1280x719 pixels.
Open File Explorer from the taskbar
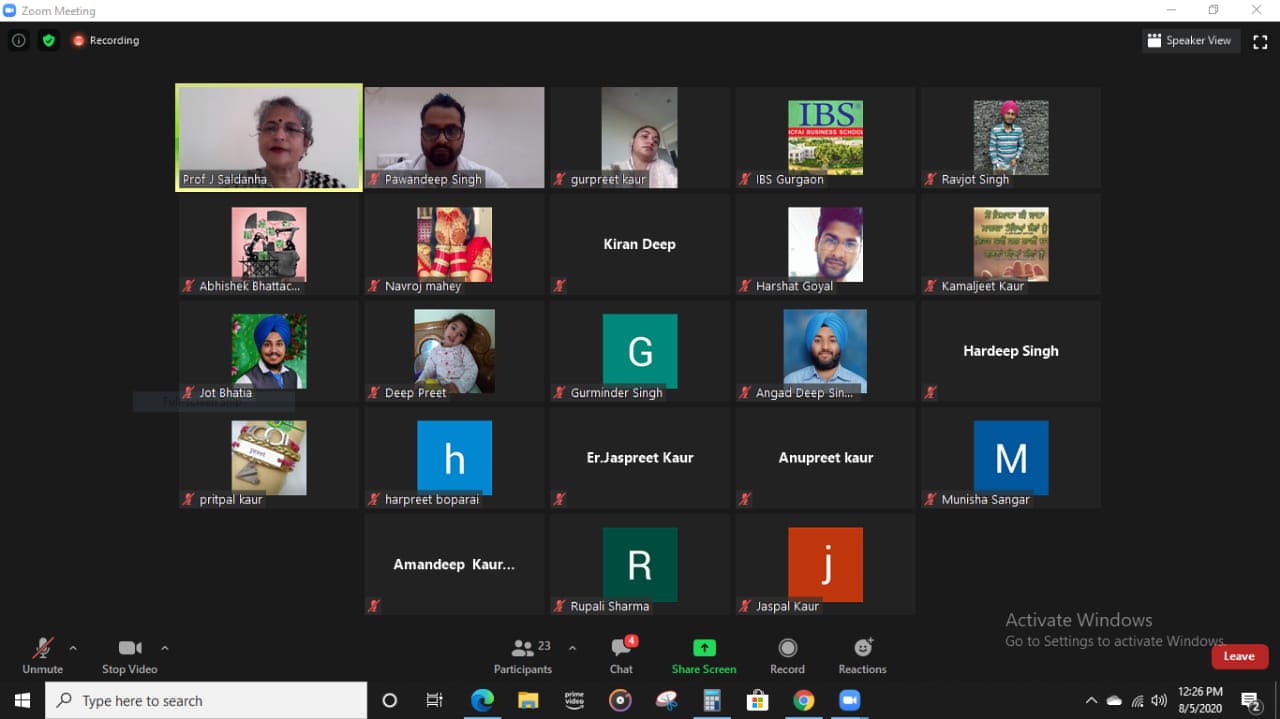[x=528, y=700]
